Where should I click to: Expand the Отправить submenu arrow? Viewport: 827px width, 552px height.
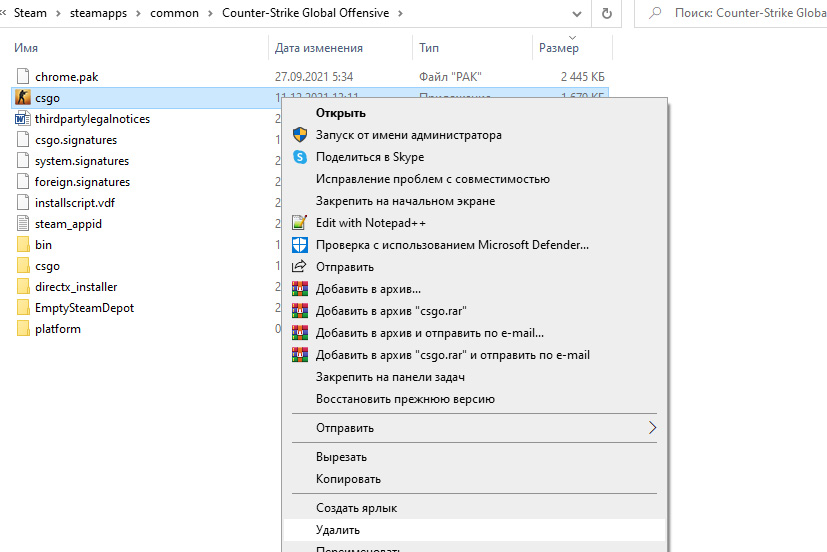[652, 428]
